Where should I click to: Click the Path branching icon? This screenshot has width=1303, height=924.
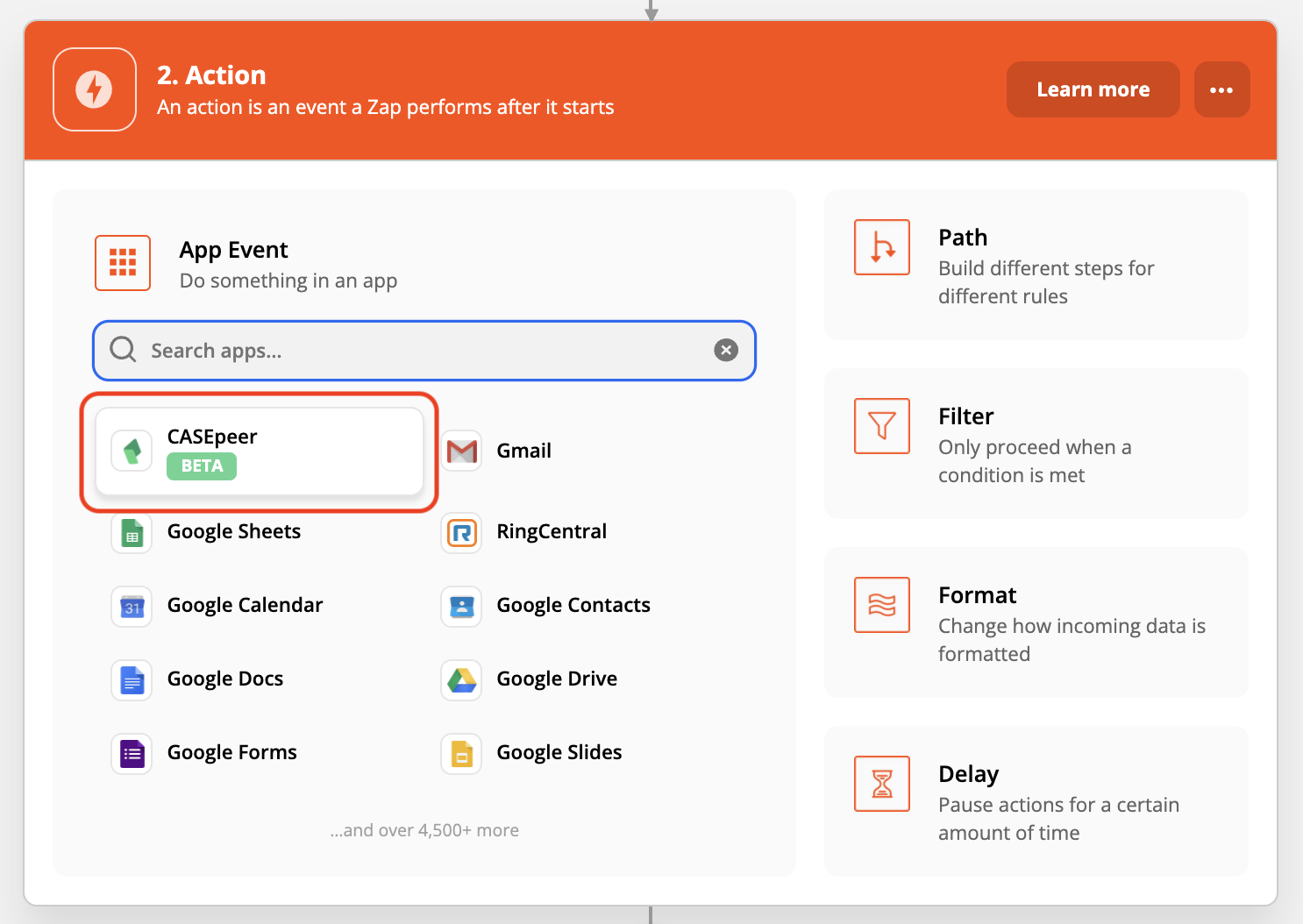(882, 247)
